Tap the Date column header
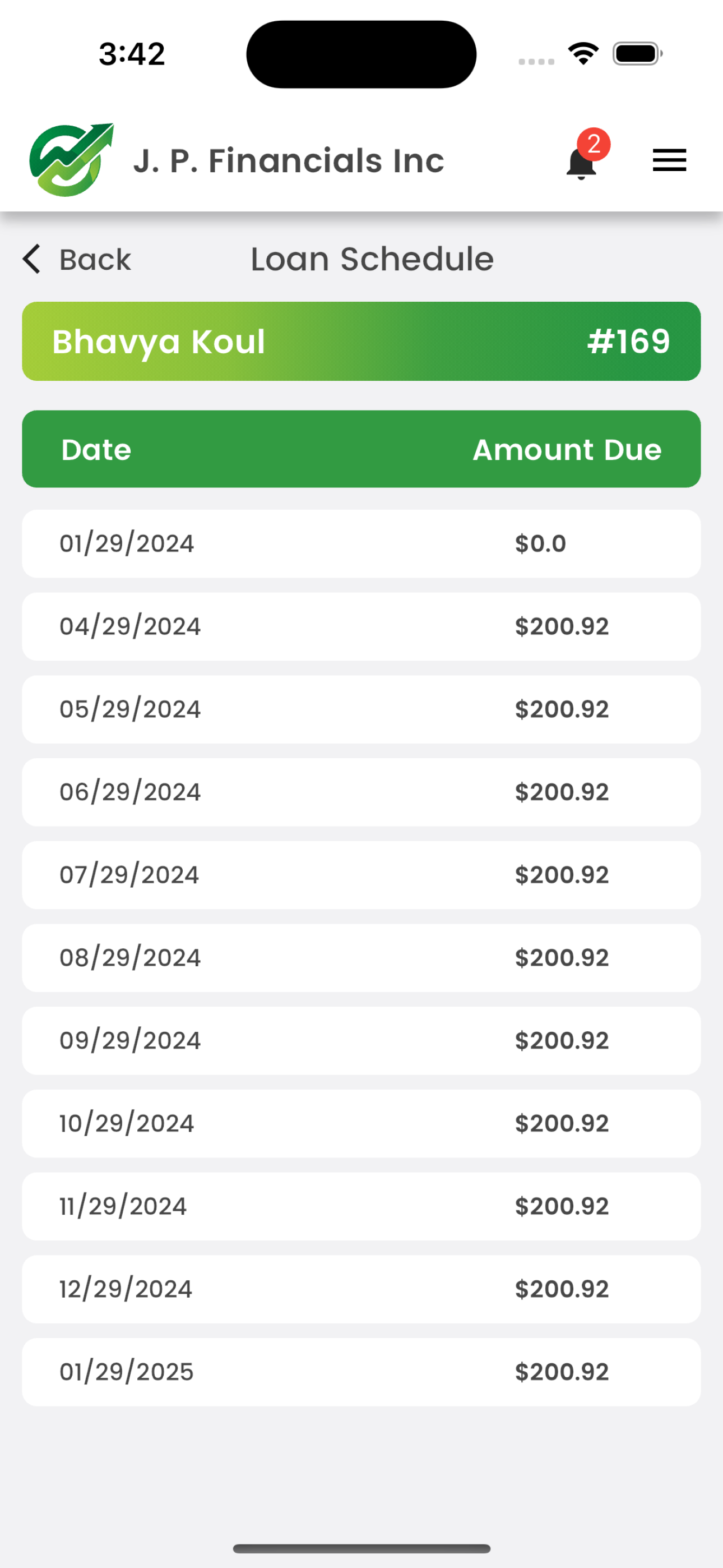723x1568 pixels. pyautogui.click(x=96, y=450)
